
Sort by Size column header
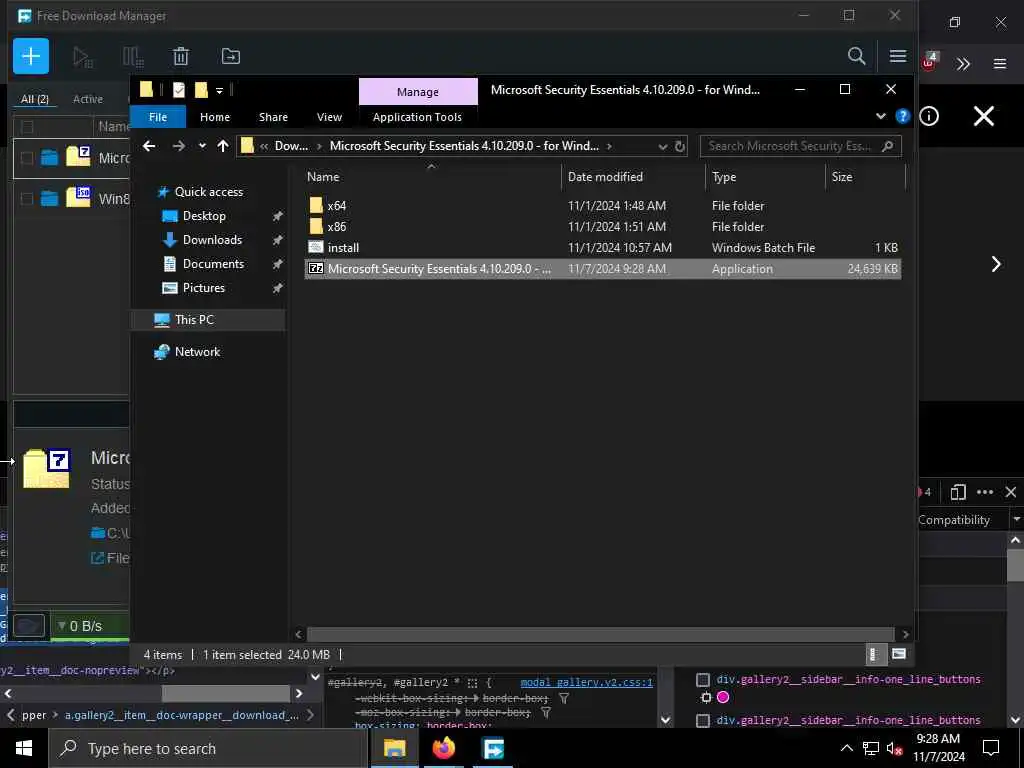coord(865,177)
